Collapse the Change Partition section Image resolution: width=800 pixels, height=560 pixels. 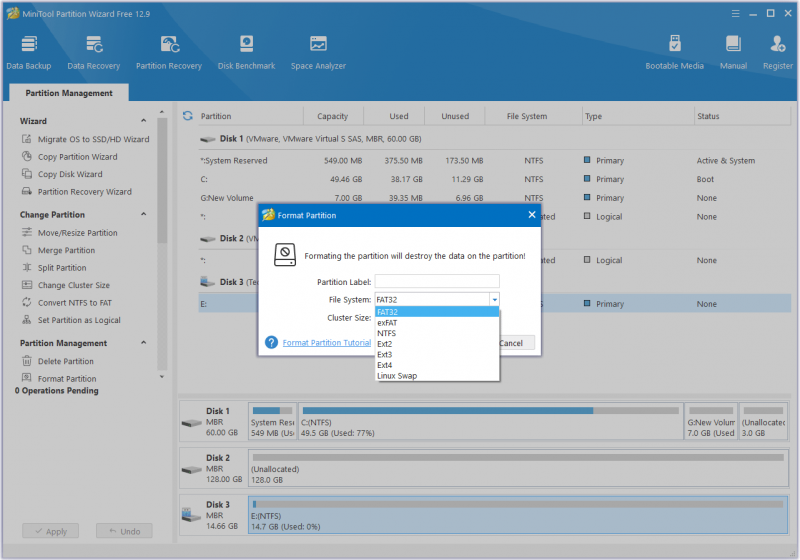[143, 214]
